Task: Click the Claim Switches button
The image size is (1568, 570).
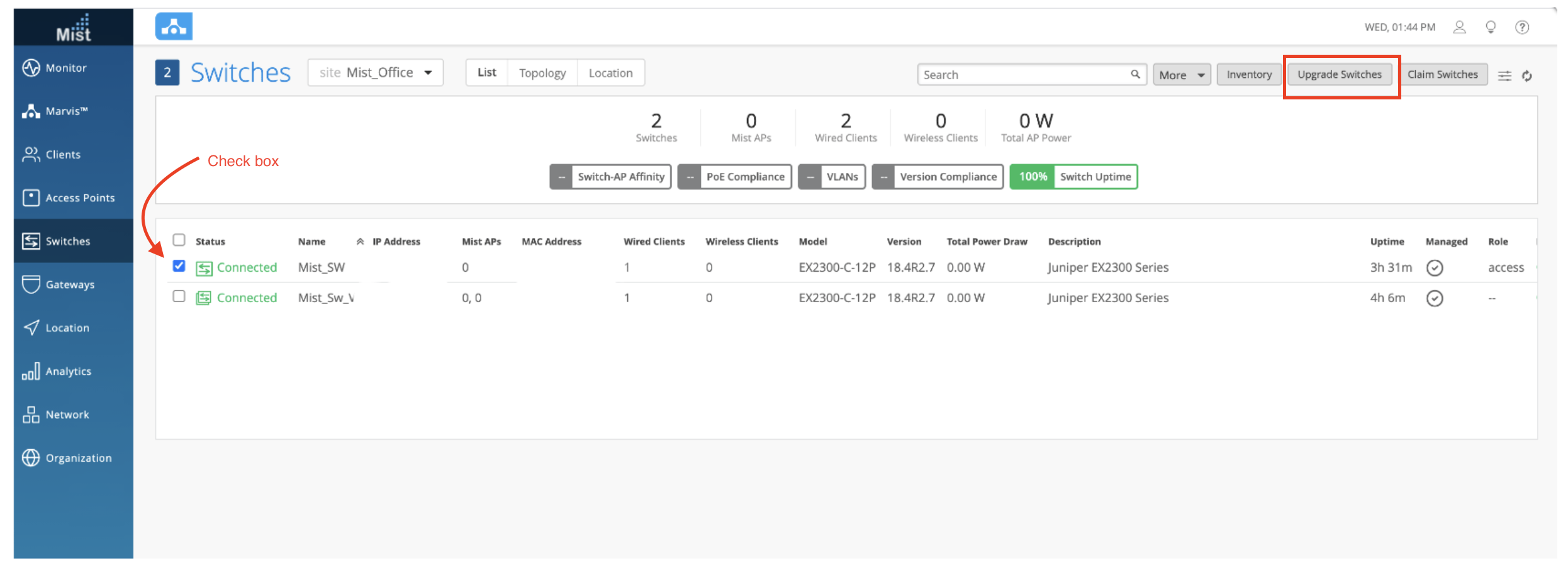Action: [1443, 74]
